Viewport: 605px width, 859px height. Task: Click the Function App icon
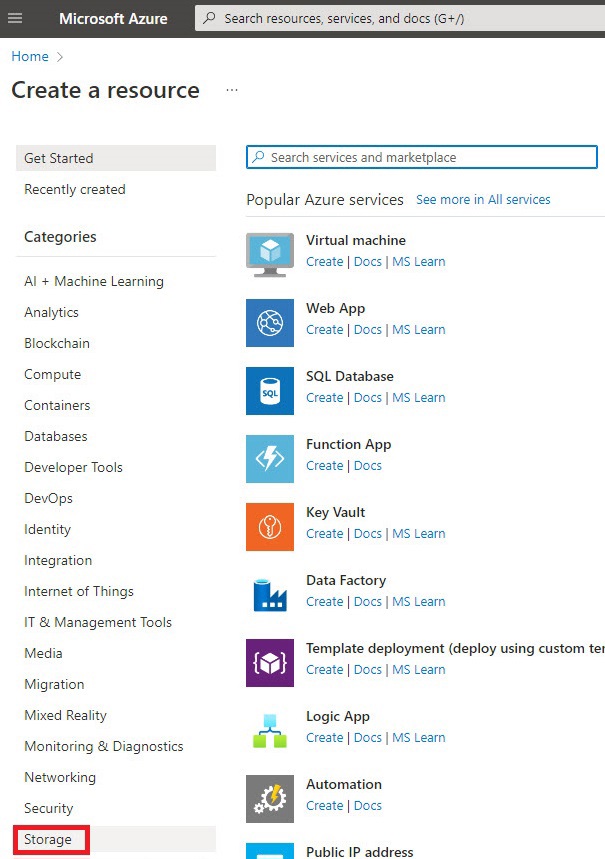270,459
